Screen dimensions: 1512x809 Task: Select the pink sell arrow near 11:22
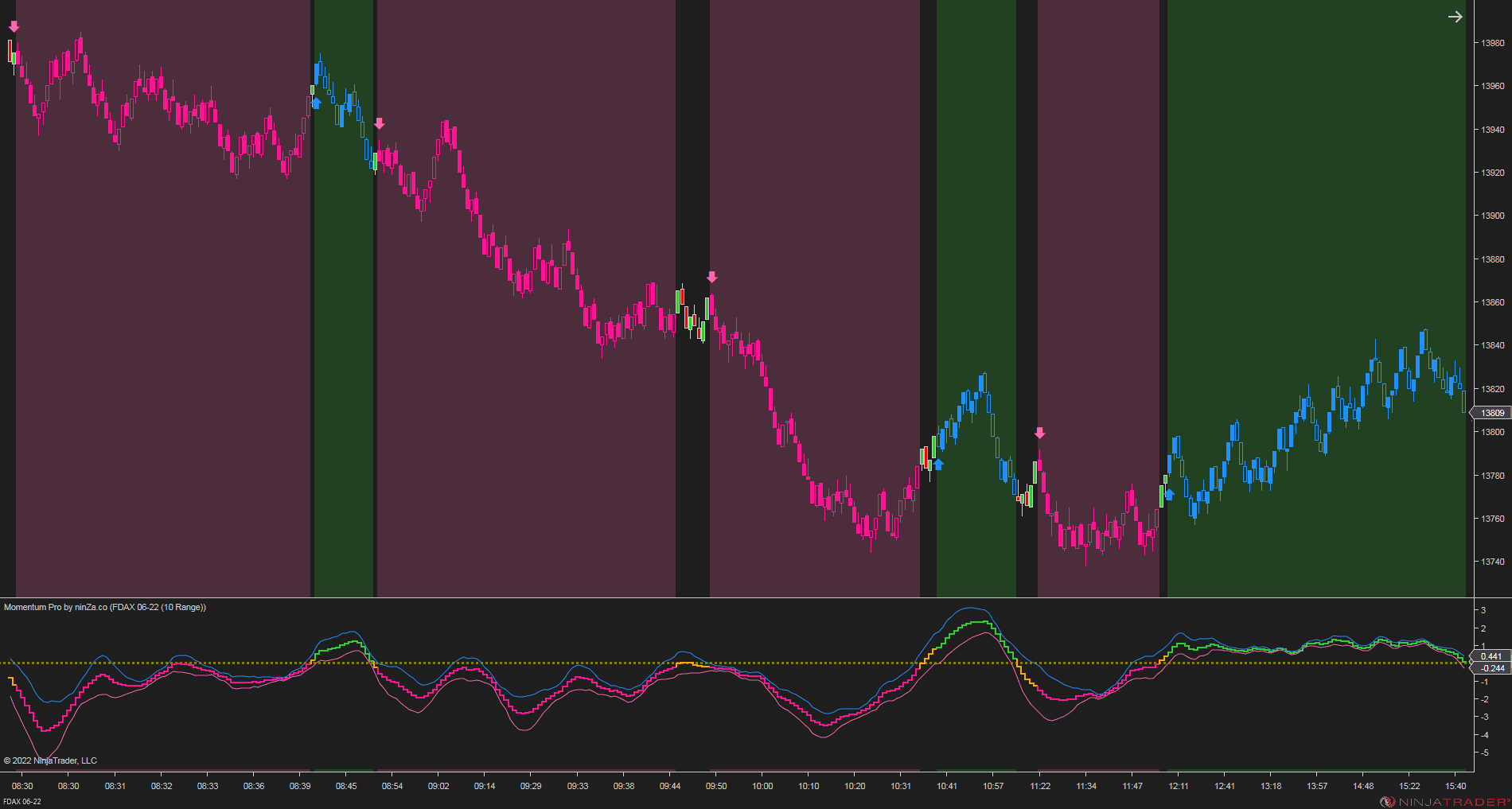(x=1039, y=433)
